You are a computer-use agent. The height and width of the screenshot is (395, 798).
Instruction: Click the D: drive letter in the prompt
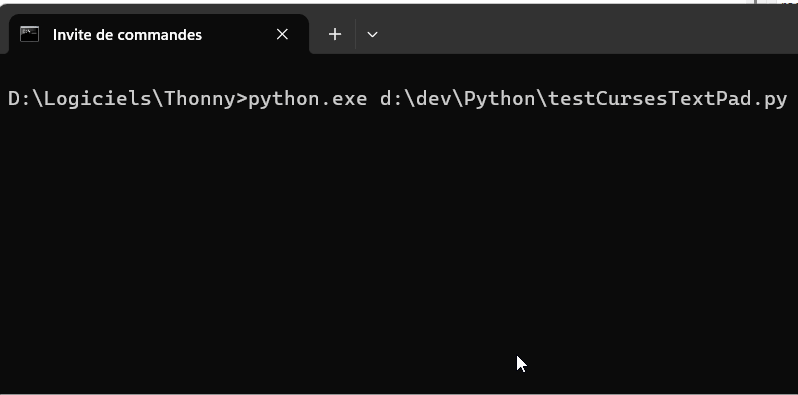[x=20, y=99]
